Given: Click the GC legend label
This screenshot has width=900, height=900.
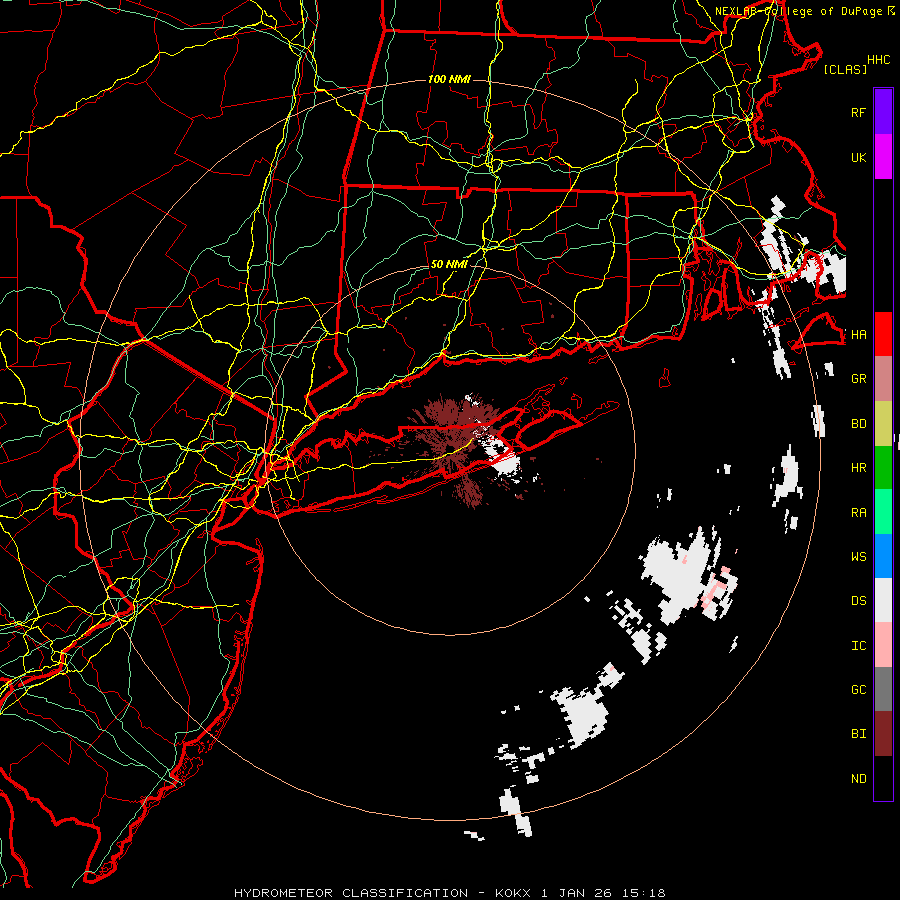Looking at the screenshot, I should 858,690.
